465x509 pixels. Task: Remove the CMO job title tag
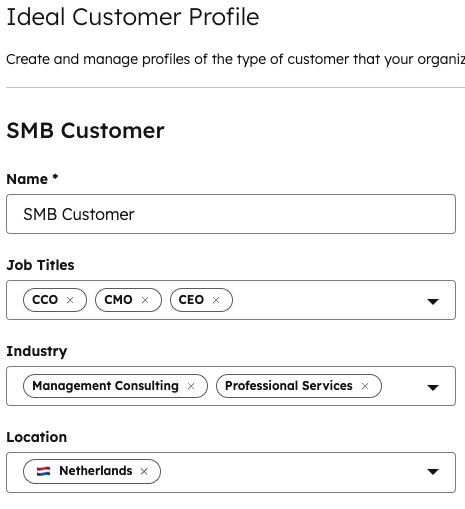pyautogui.click(x=145, y=300)
